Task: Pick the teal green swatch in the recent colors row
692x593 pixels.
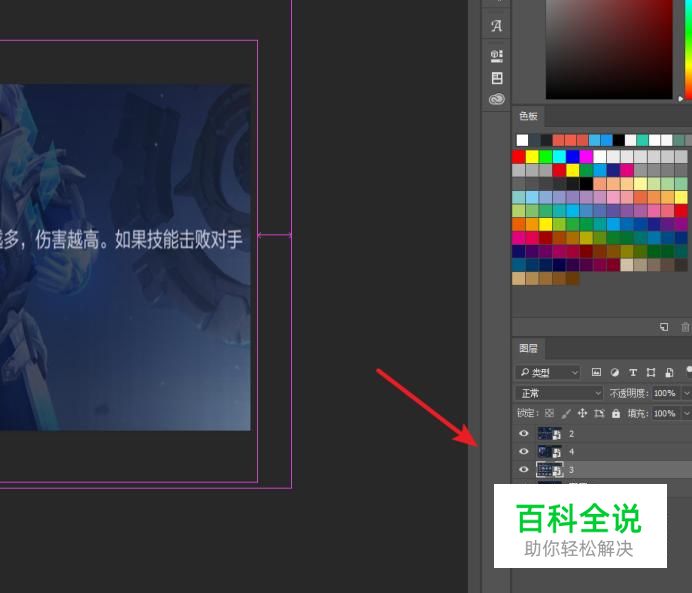Action: (643, 140)
